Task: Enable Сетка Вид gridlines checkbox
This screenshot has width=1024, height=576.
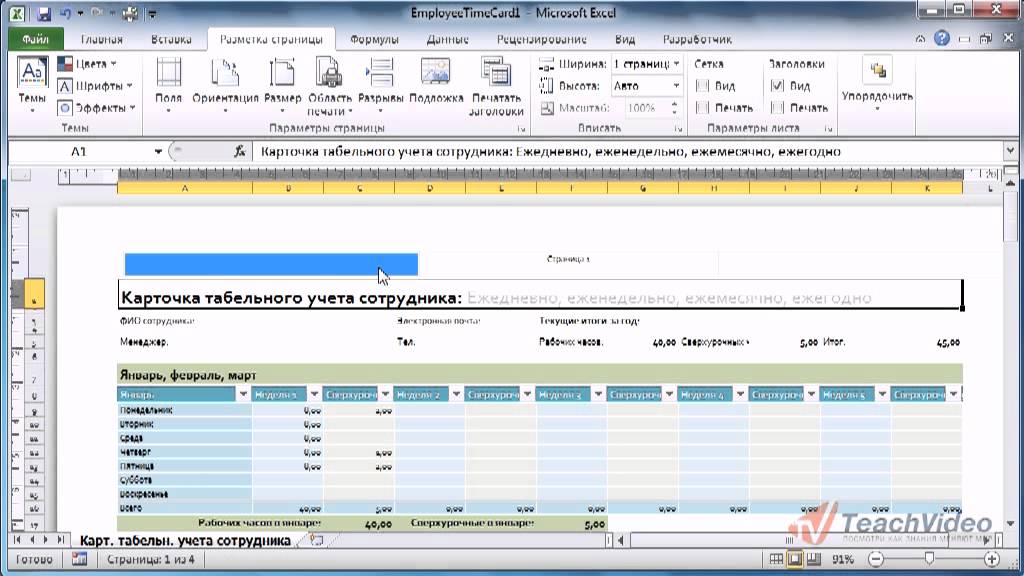Action: point(703,86)
